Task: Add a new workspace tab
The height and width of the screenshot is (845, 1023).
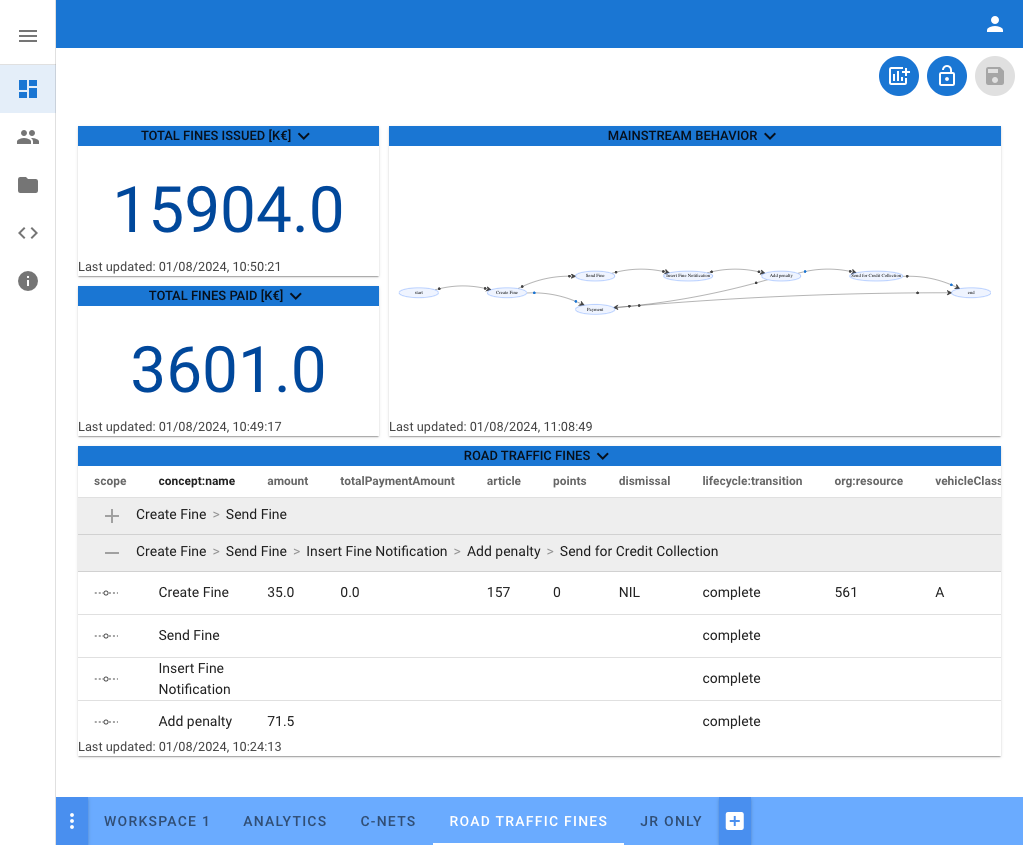Action: [734, 821]
